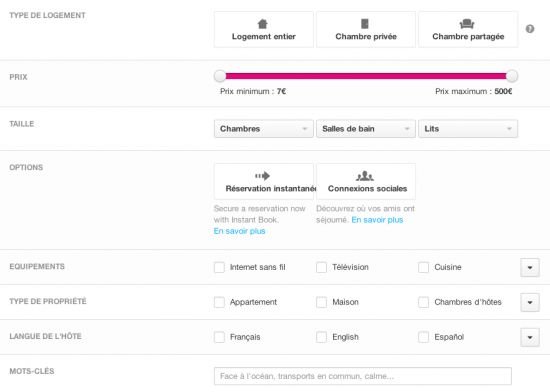The image size is (550, 392).
Task: Enable Connexions sociales people icon option
Action: point(365,176)
